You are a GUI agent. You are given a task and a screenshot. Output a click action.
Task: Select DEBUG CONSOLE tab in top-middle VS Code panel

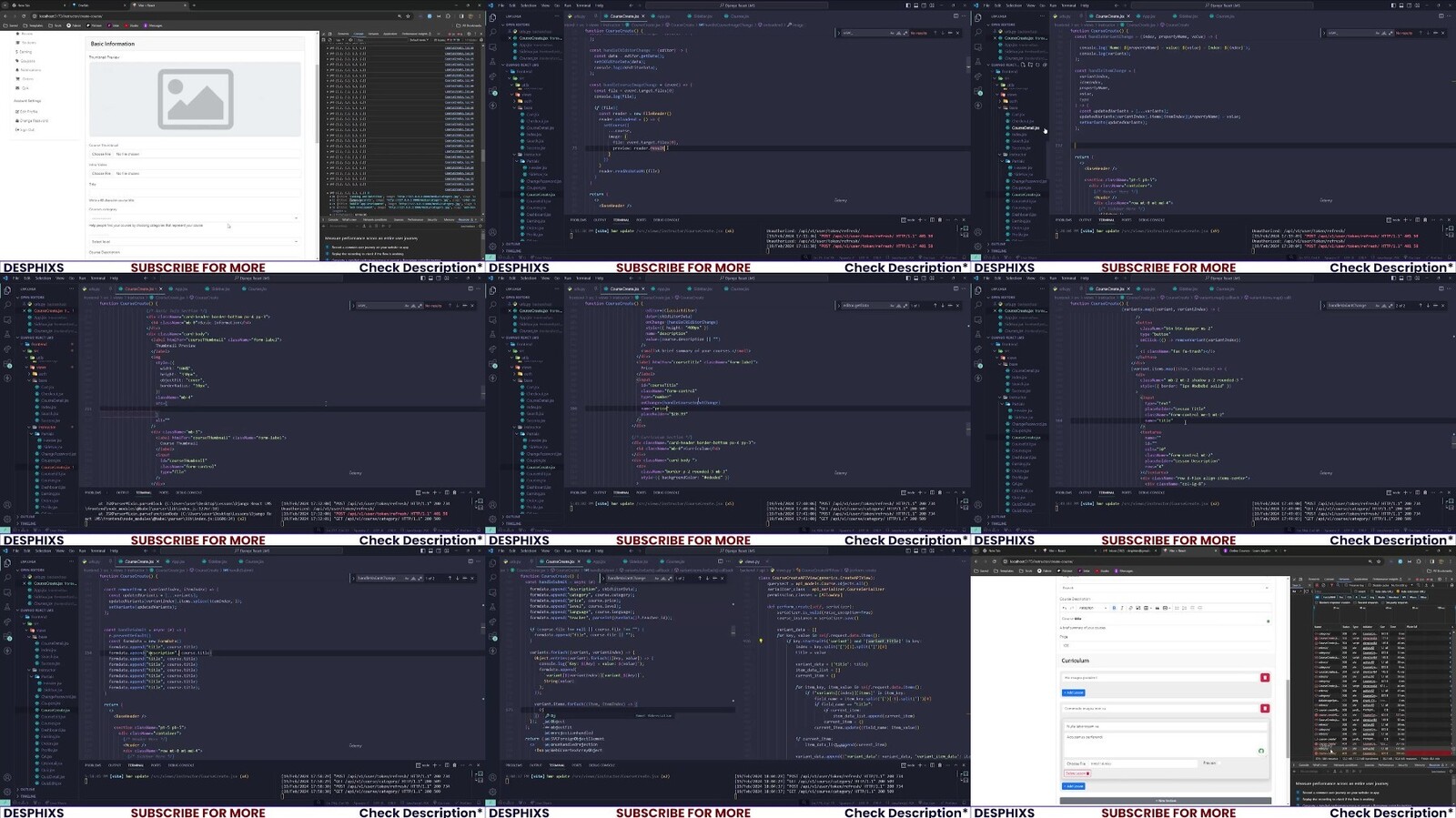[666, 219]
